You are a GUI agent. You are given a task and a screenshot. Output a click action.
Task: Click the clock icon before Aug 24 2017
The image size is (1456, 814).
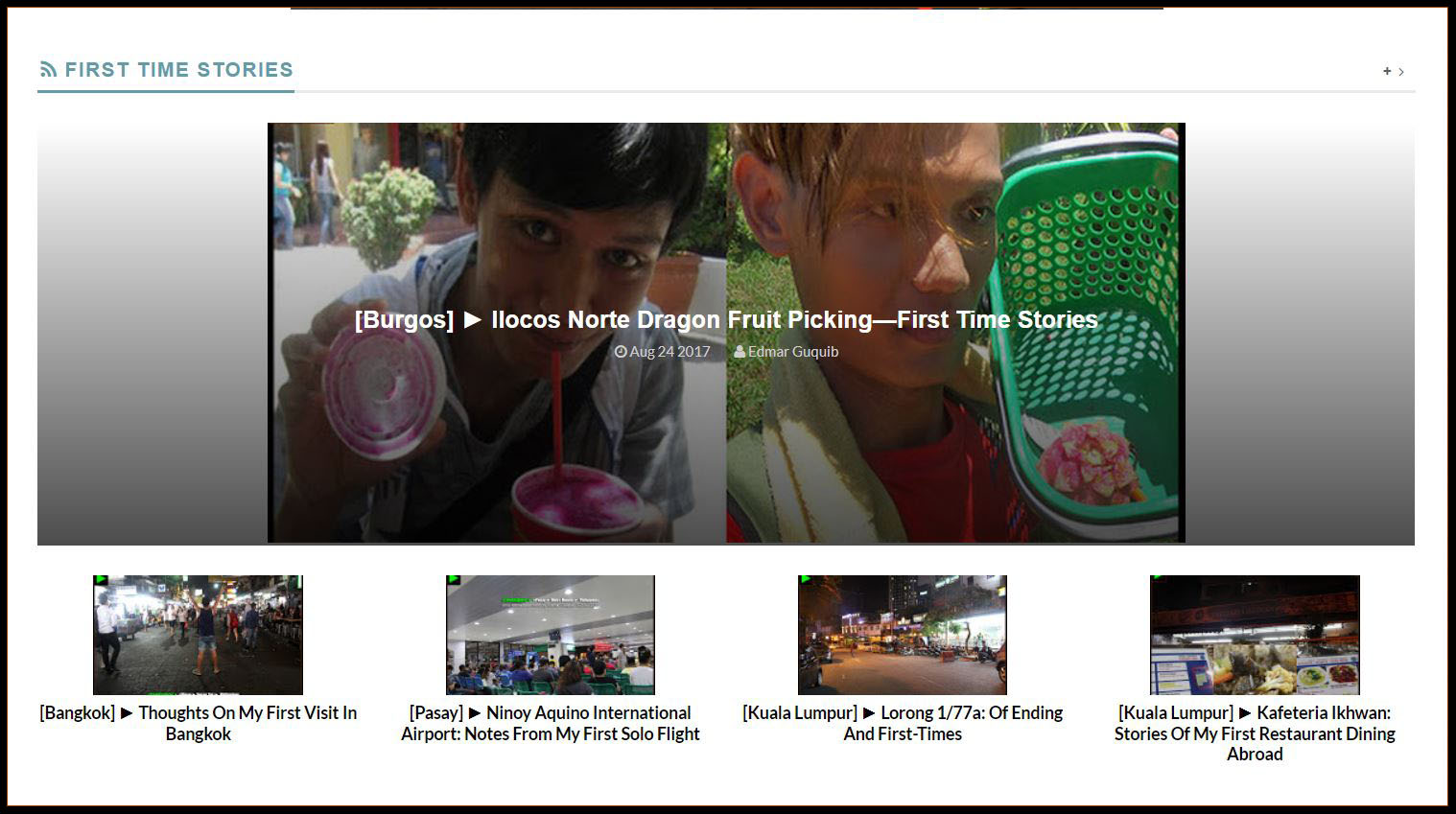(x=621, y=352)
